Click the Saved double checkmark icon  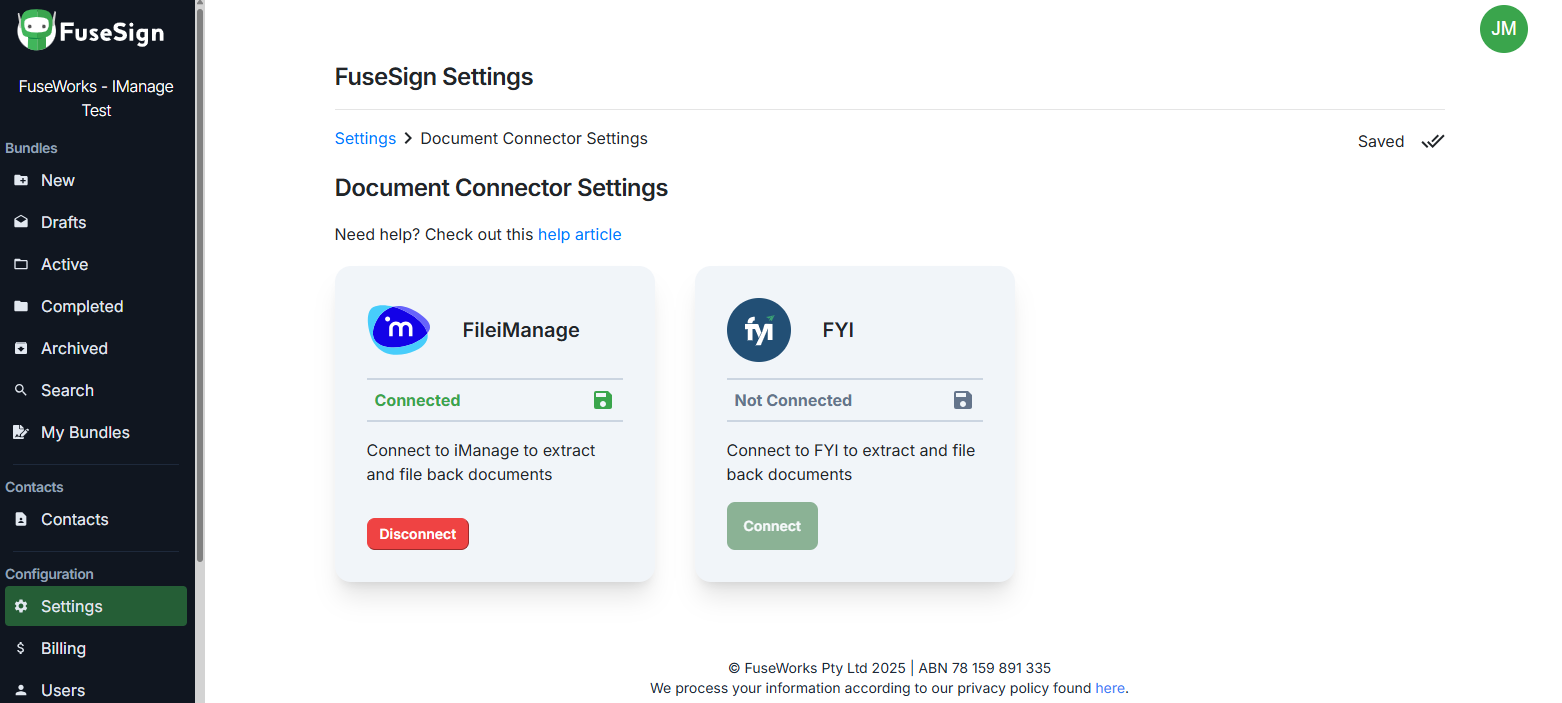pyautogui.click(x=1432, y=141)
